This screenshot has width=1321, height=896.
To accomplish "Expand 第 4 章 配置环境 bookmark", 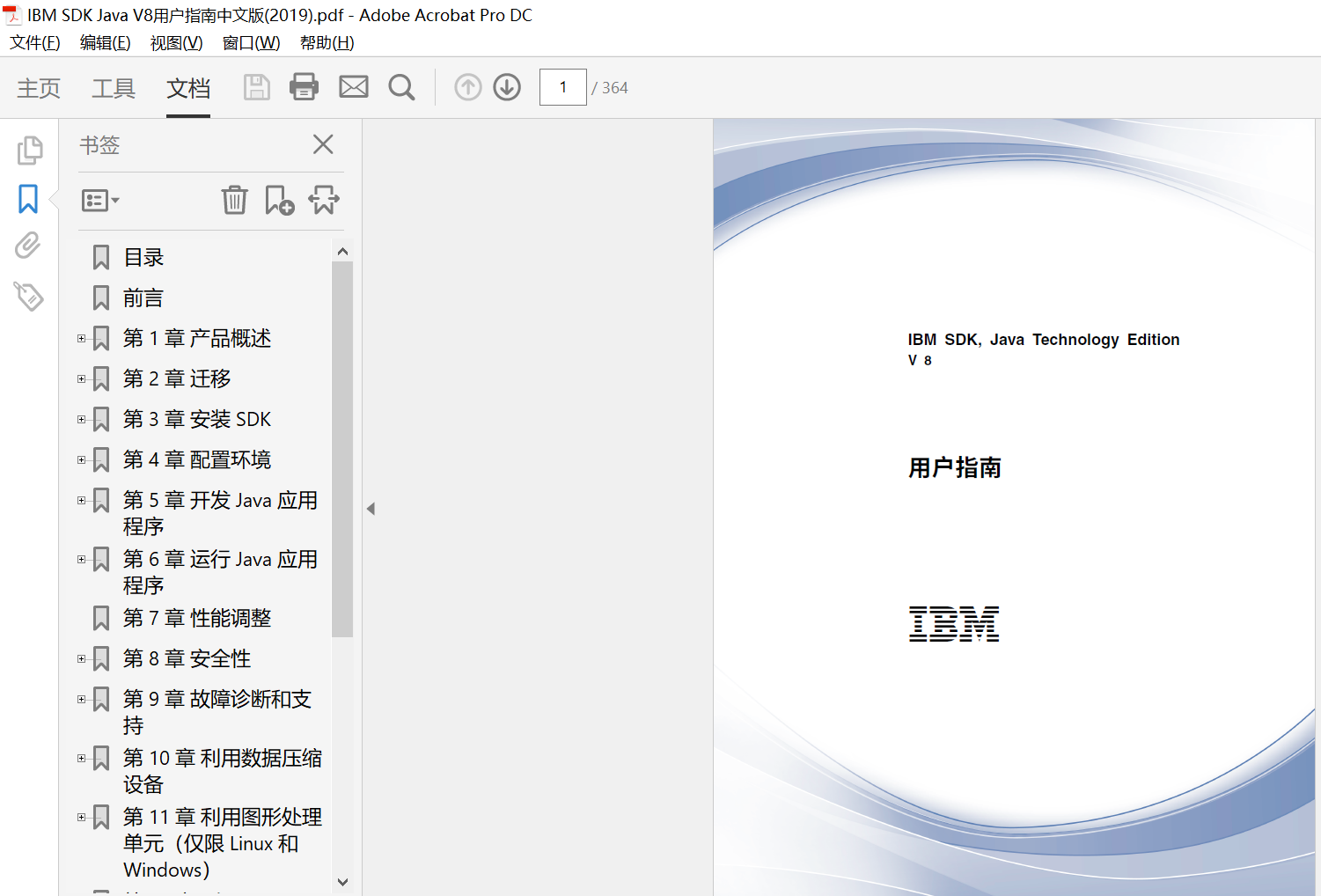I will (82, 459).
